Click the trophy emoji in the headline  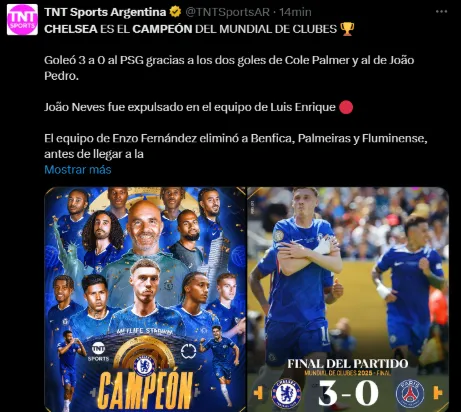(x=347, y=29)
